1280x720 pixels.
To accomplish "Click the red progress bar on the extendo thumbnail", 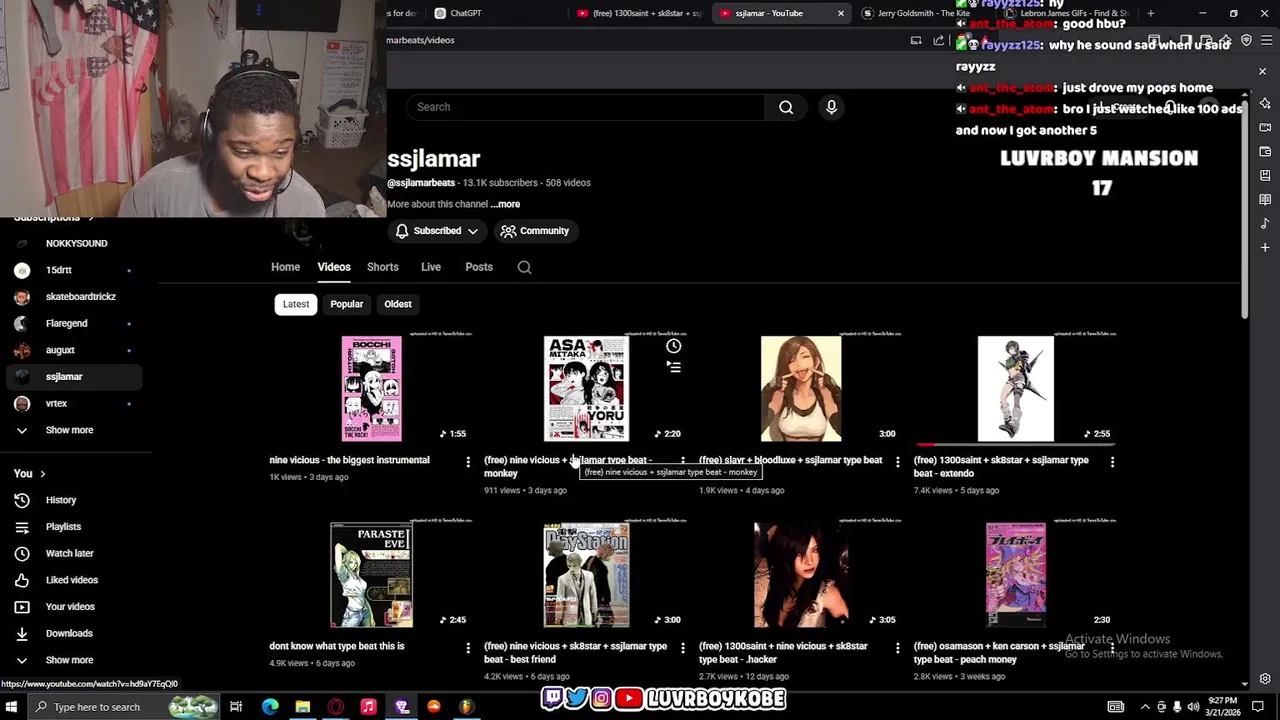I will pos(925,443).
